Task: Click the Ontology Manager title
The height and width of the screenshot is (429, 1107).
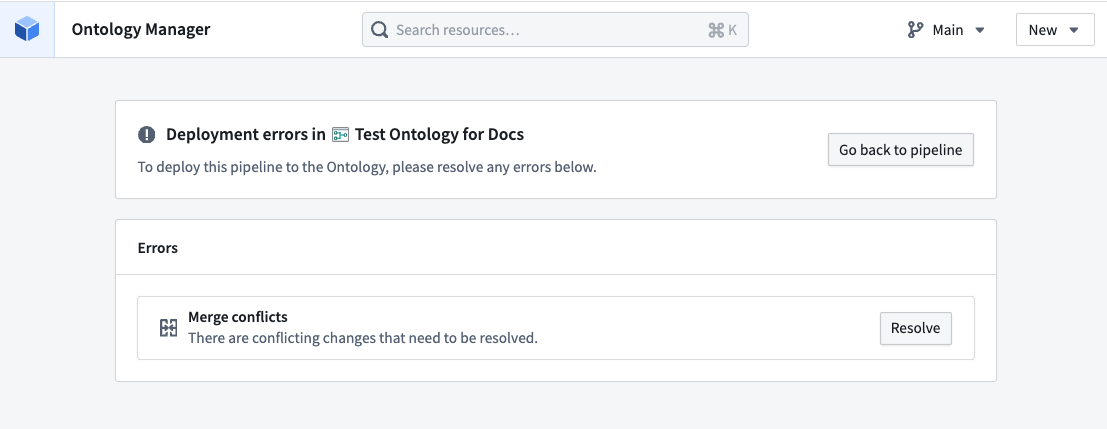Action: click(x=141, y=30)
